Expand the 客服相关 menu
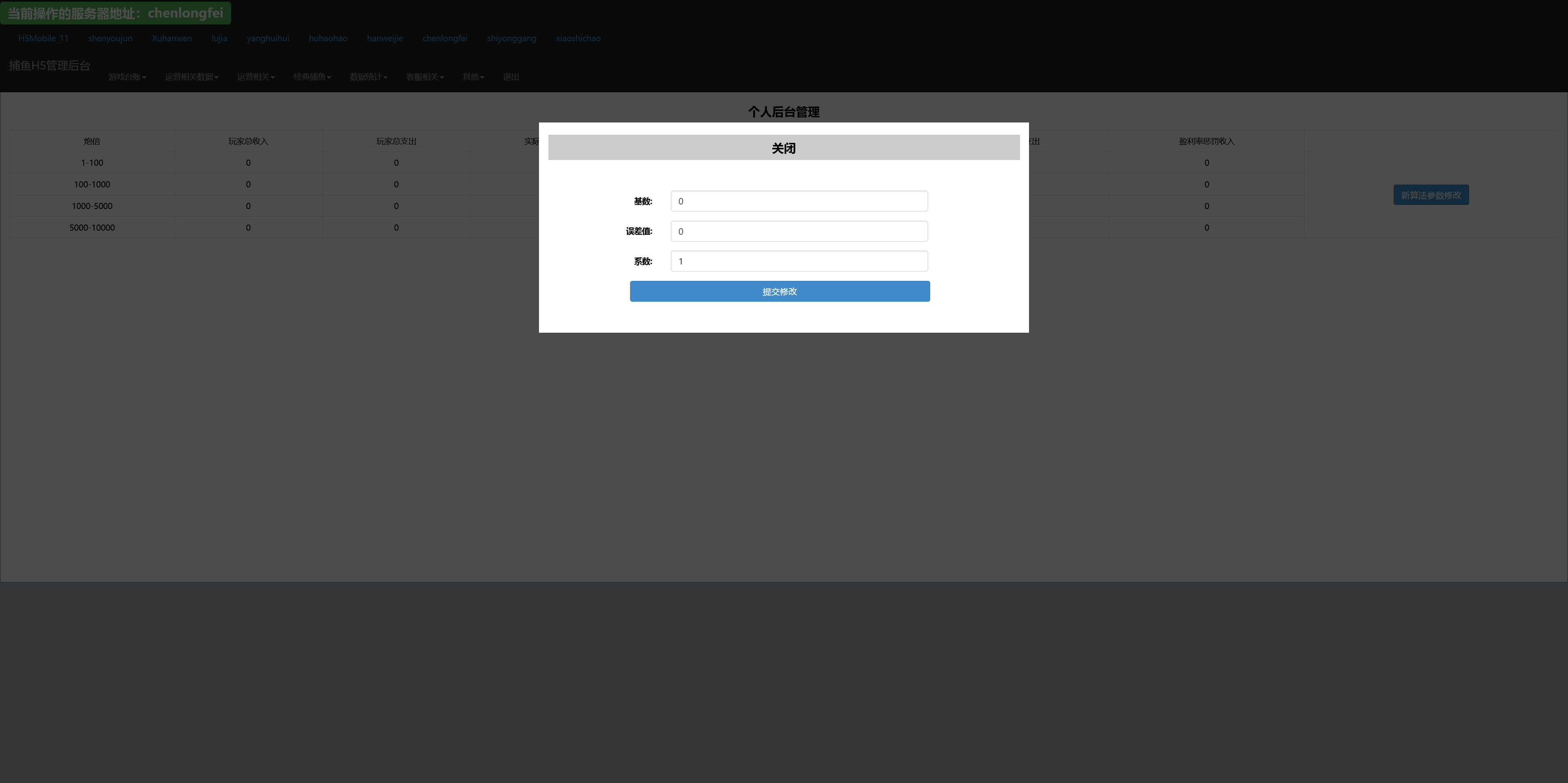This screenshot has width=1568, height=783. point(424,77)
